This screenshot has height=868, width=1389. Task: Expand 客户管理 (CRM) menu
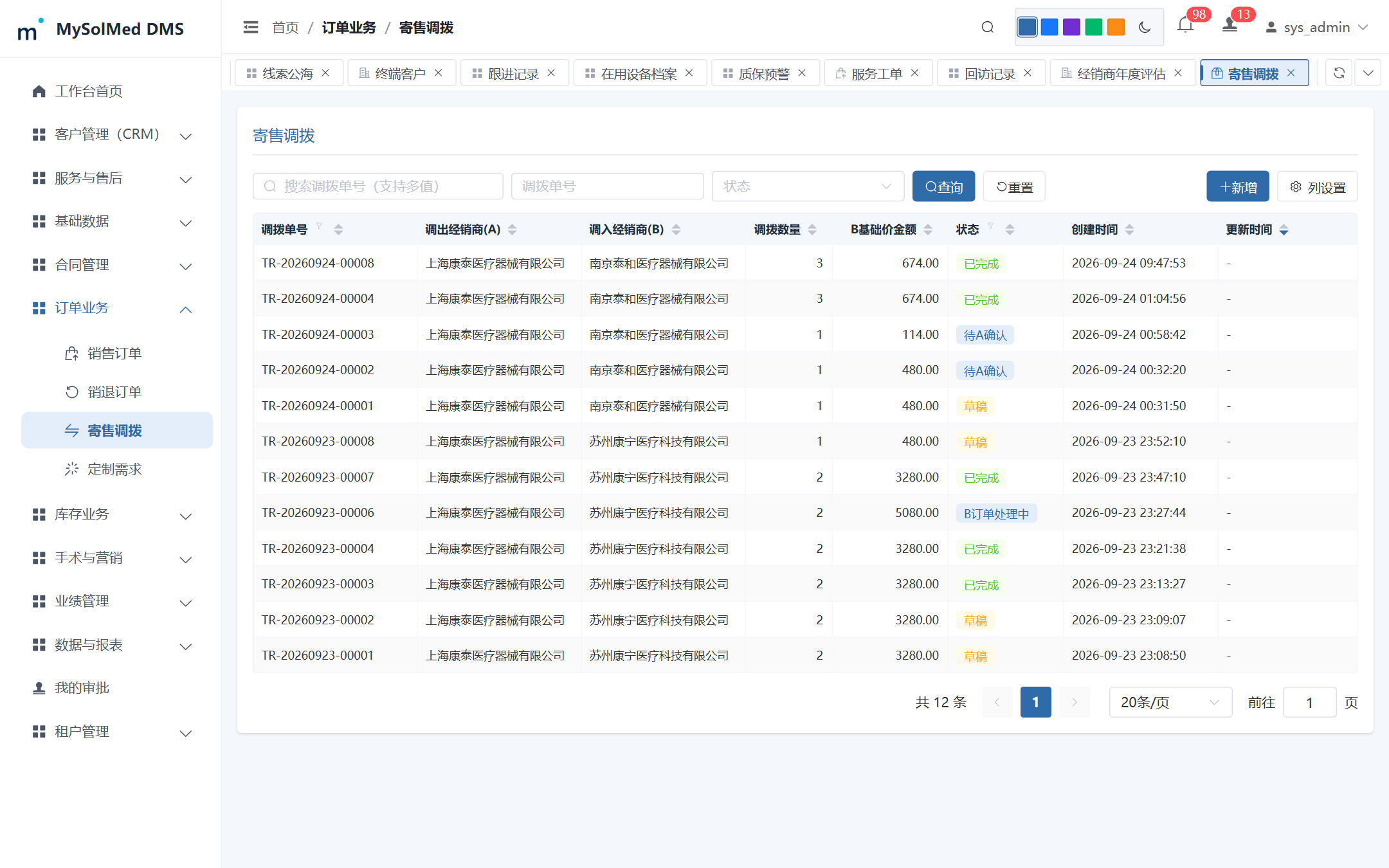coord(117,134)
